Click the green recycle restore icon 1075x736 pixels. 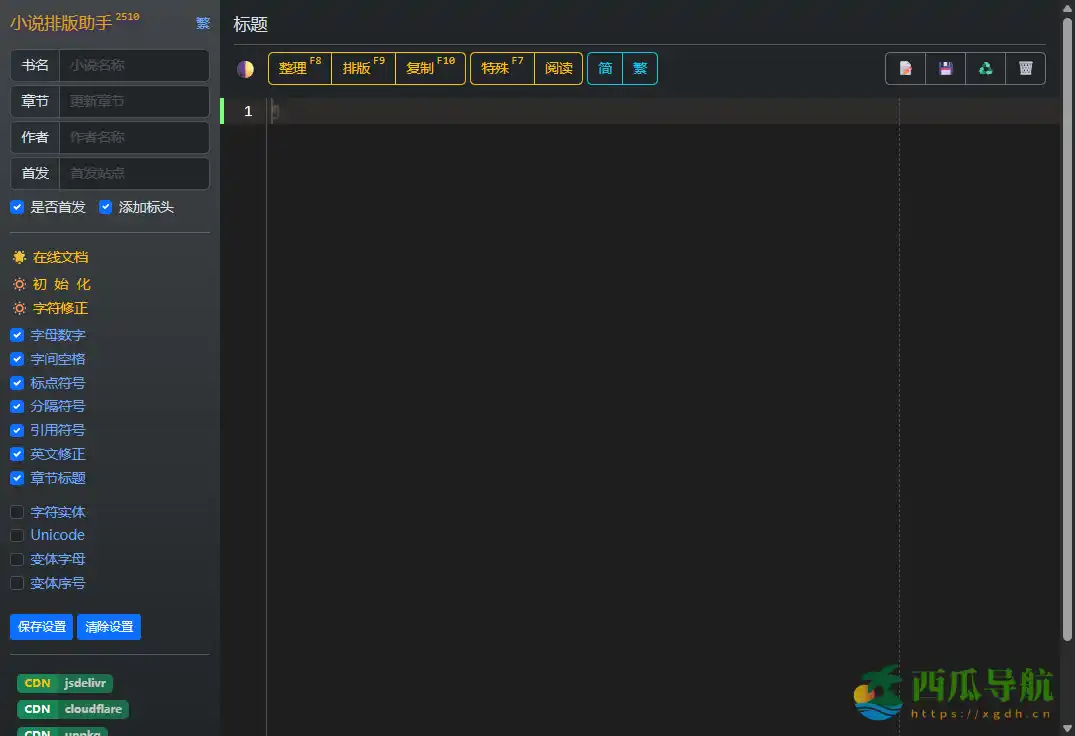(985, 69)
